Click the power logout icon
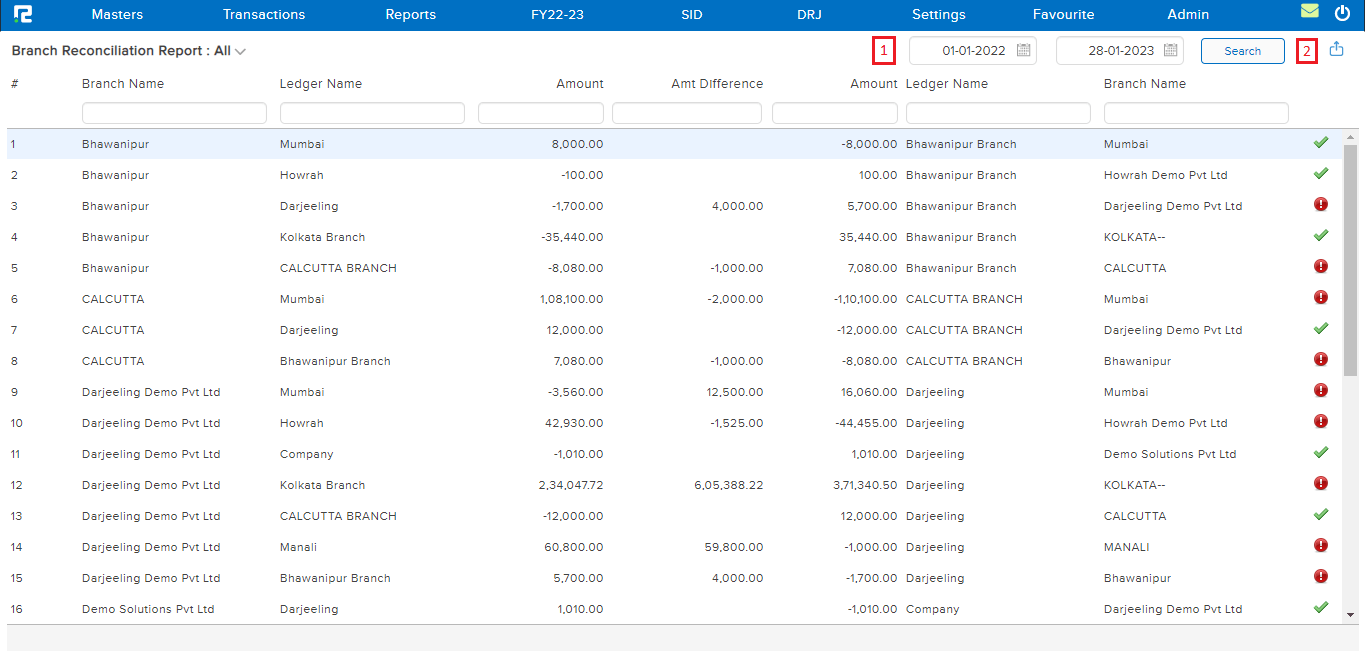This screenshot has height=655, width=1366. coord(1343,13)
